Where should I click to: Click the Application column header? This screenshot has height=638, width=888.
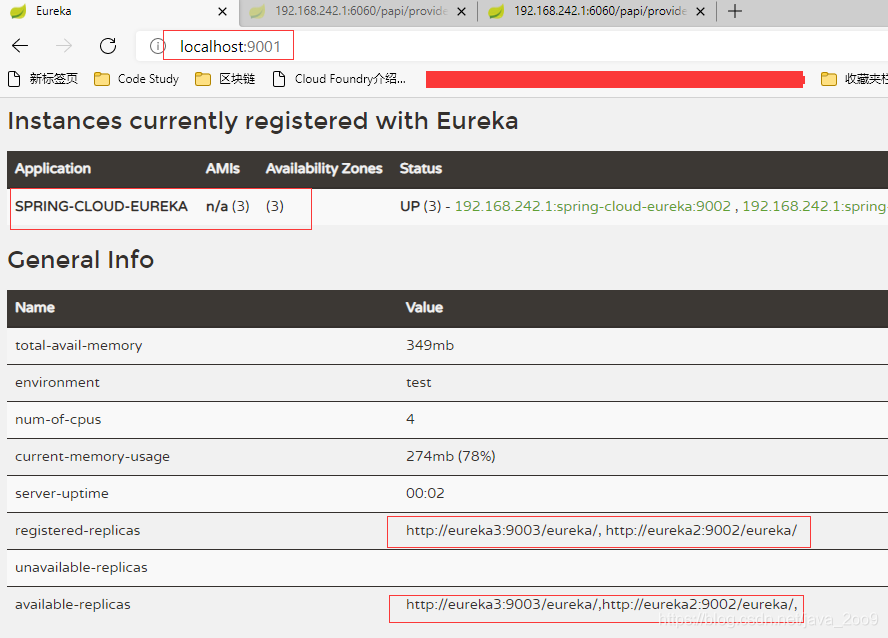coord(53,169)
